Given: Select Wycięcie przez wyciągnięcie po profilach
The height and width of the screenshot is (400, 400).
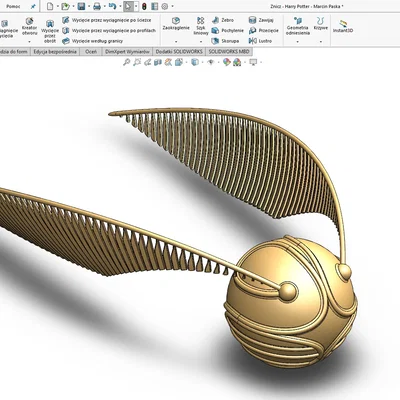Looking at the screenshot, I should 109,31.
